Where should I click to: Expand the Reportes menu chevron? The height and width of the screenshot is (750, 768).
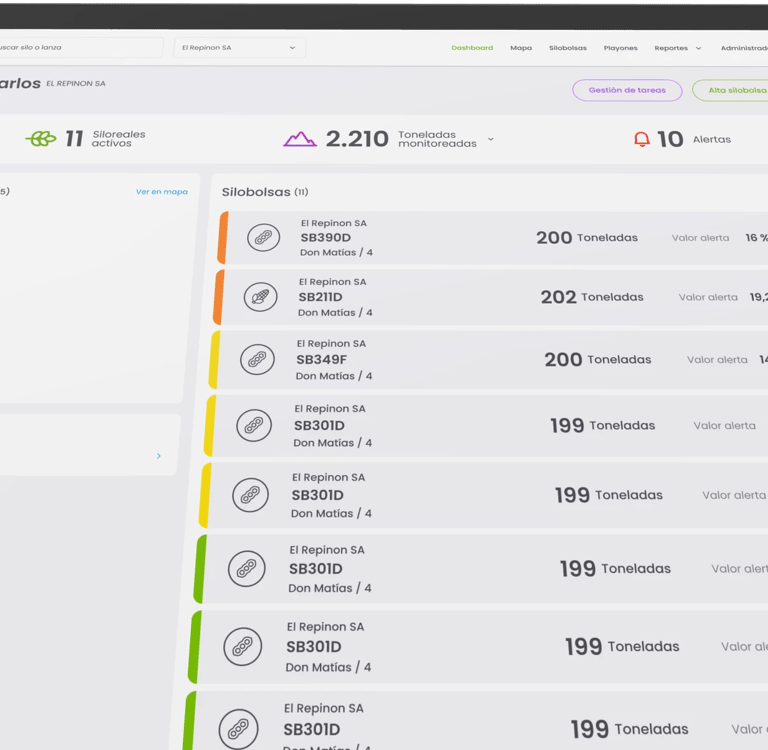tap(698, 48)
